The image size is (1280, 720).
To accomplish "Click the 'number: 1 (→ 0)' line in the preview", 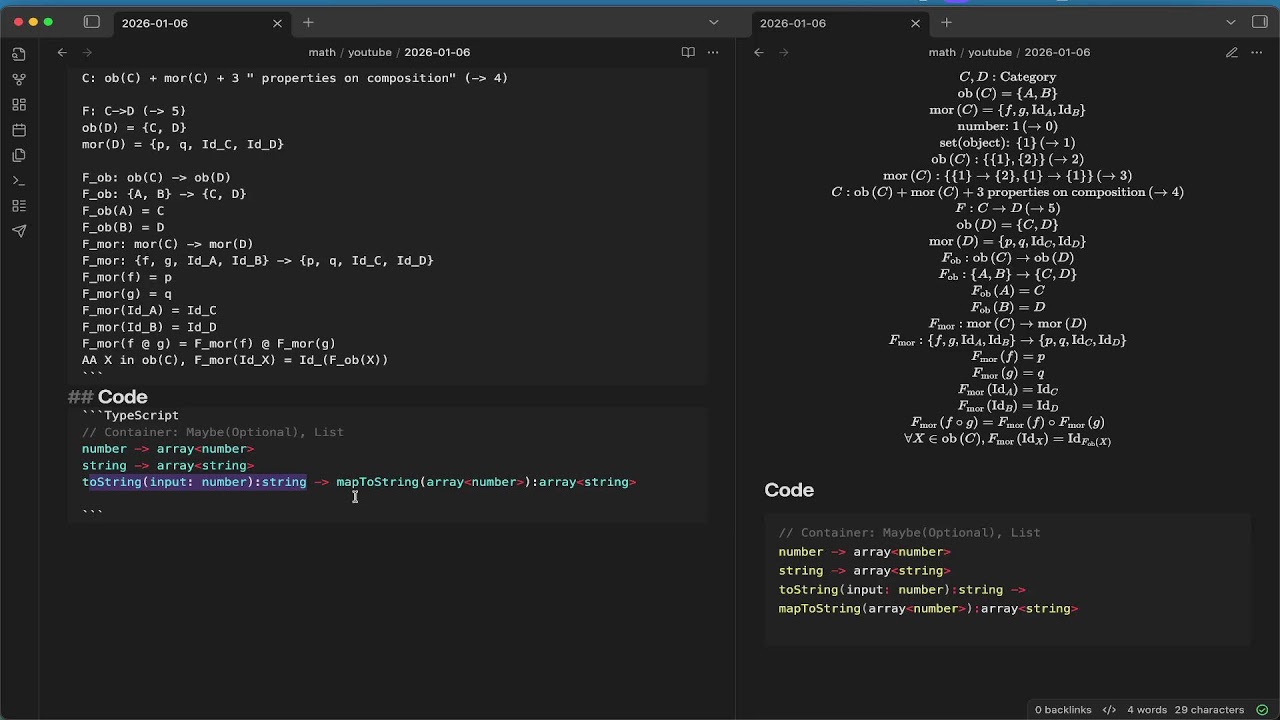I will [1007, 126].
